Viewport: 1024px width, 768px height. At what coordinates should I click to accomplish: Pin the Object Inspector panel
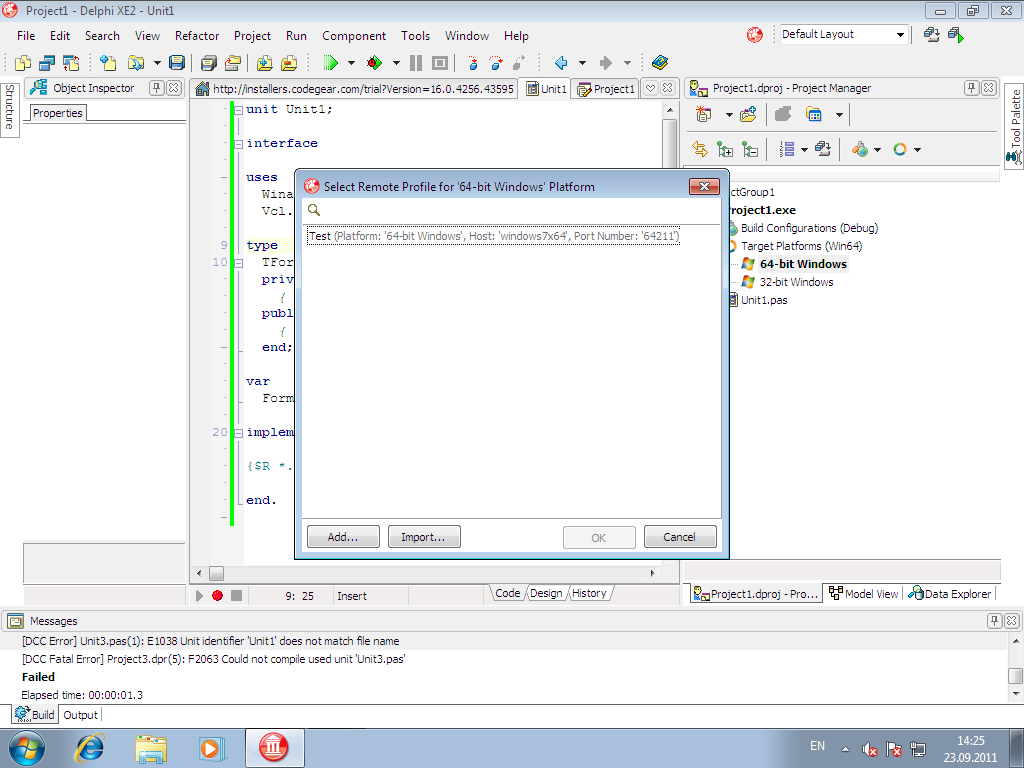coord(157,88)
